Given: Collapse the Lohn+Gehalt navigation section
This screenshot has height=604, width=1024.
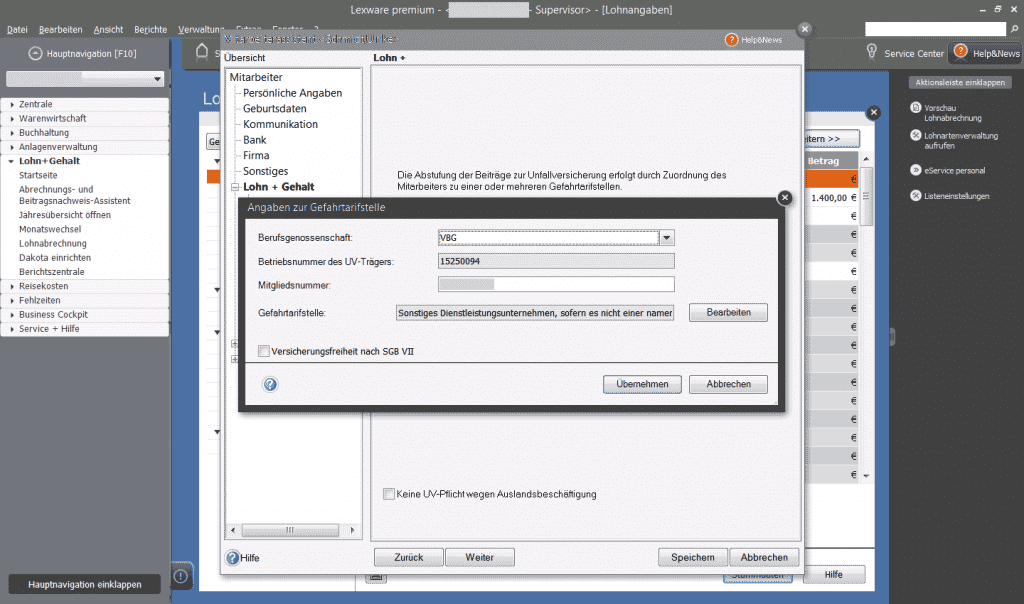Looking at the screenshot, I should coord(12,161).
